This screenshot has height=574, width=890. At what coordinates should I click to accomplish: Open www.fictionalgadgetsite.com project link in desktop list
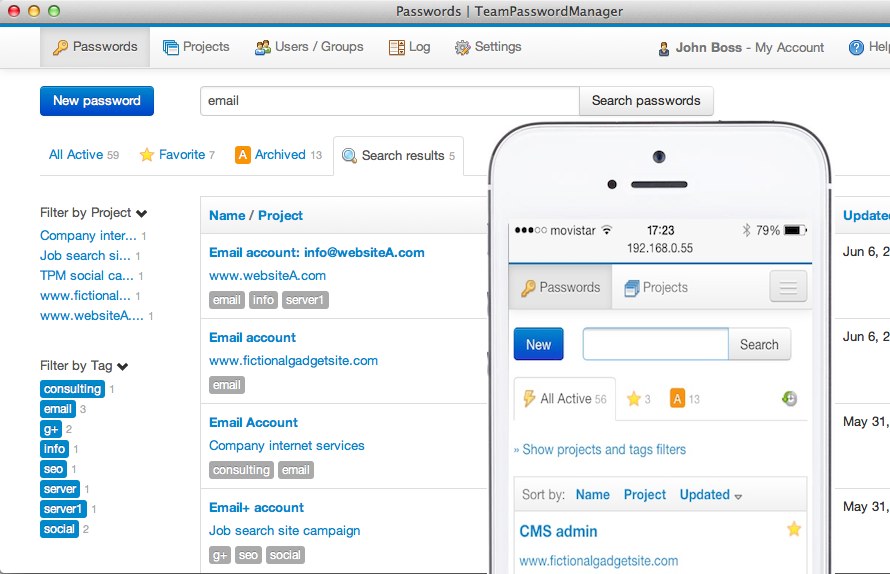click(293, 361)
